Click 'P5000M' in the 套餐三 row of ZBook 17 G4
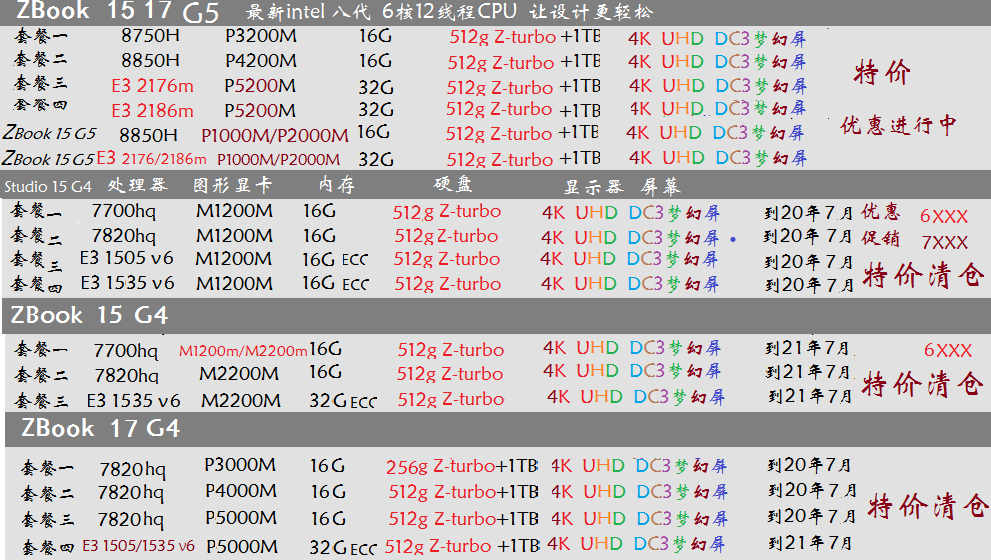 pyautogui.click(x=241, y=518)
